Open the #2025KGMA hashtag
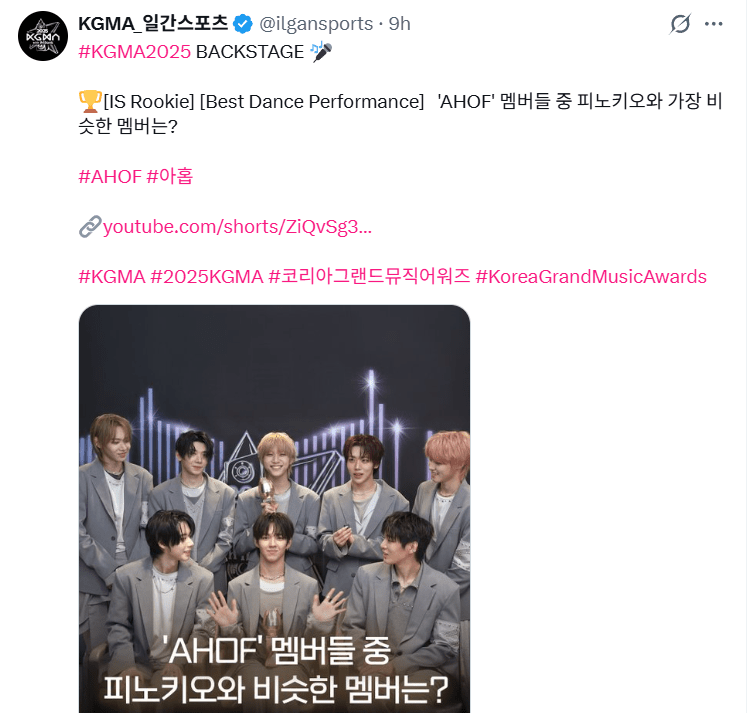This screenshot has height=713, width=747. click(x=207, y=277)
